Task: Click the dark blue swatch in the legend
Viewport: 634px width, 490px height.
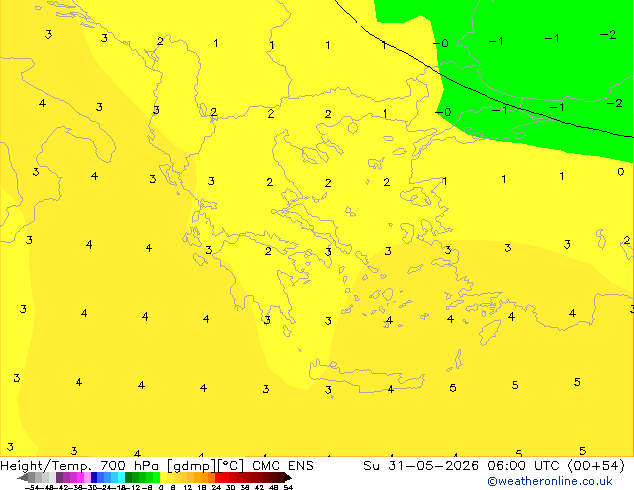Action: [x=94, y=477]
